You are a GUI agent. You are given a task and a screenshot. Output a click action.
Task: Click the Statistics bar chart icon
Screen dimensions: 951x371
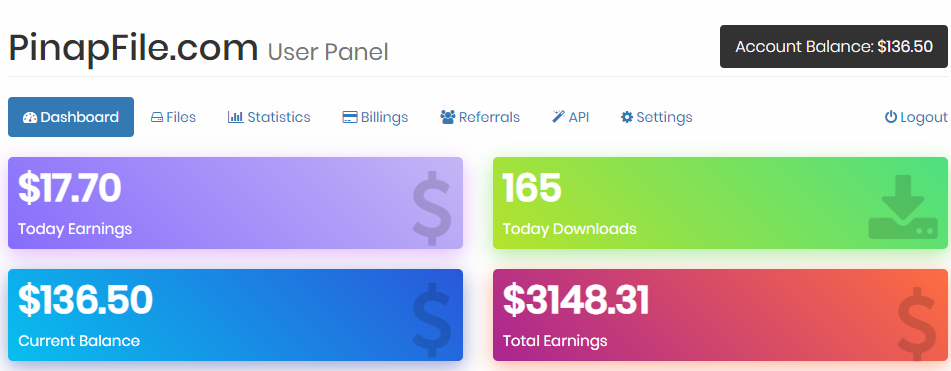point(235,117)
